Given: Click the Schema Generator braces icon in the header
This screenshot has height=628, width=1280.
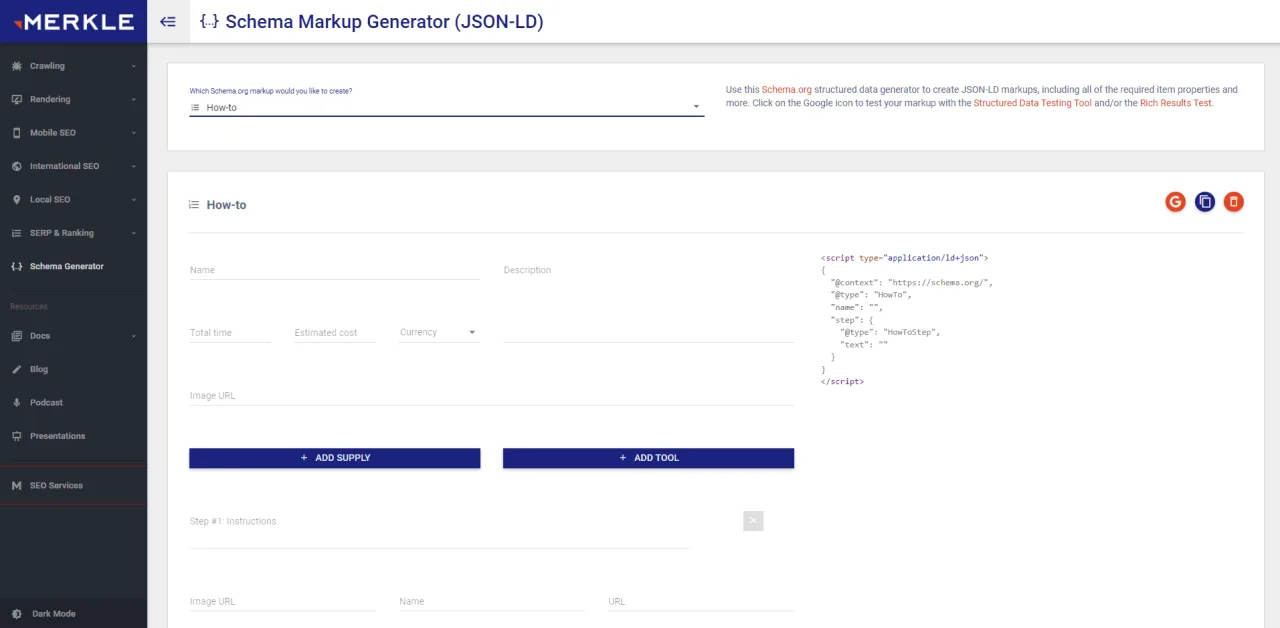Looking at the screenshot, I should coord(209,21).
